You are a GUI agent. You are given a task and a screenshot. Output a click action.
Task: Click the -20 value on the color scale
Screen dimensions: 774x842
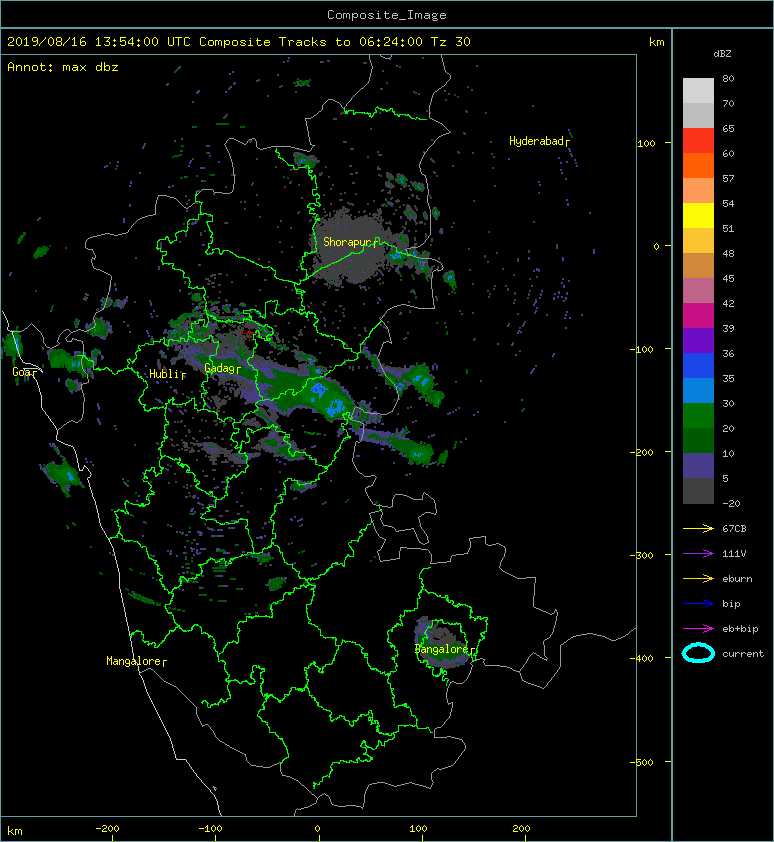click(x=731, y=503)
